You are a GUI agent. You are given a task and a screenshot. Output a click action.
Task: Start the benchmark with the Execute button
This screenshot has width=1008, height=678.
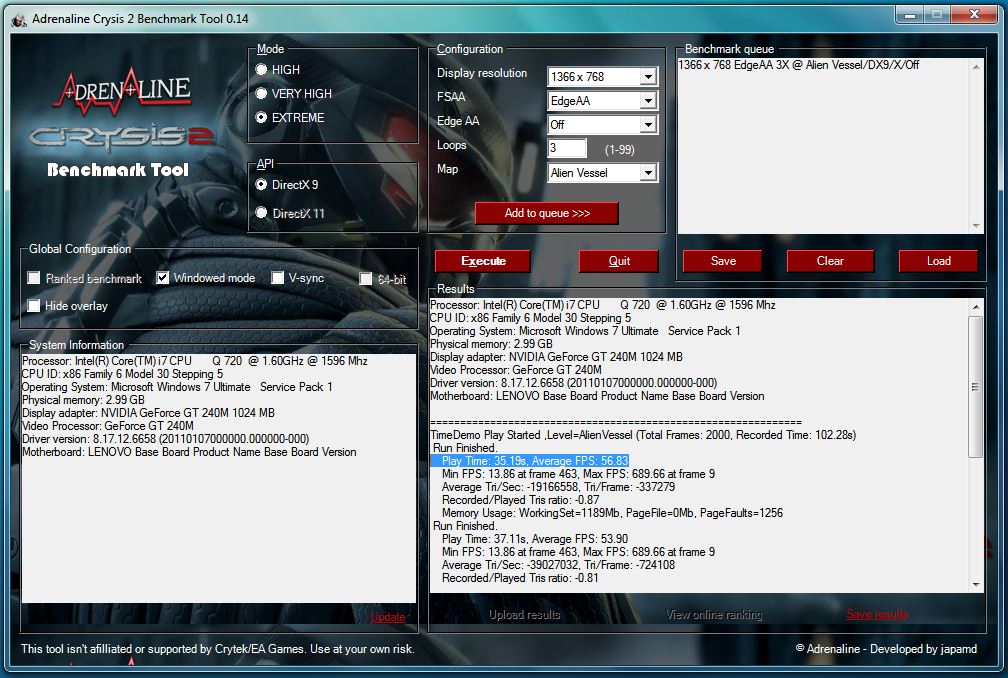[483, 261]
